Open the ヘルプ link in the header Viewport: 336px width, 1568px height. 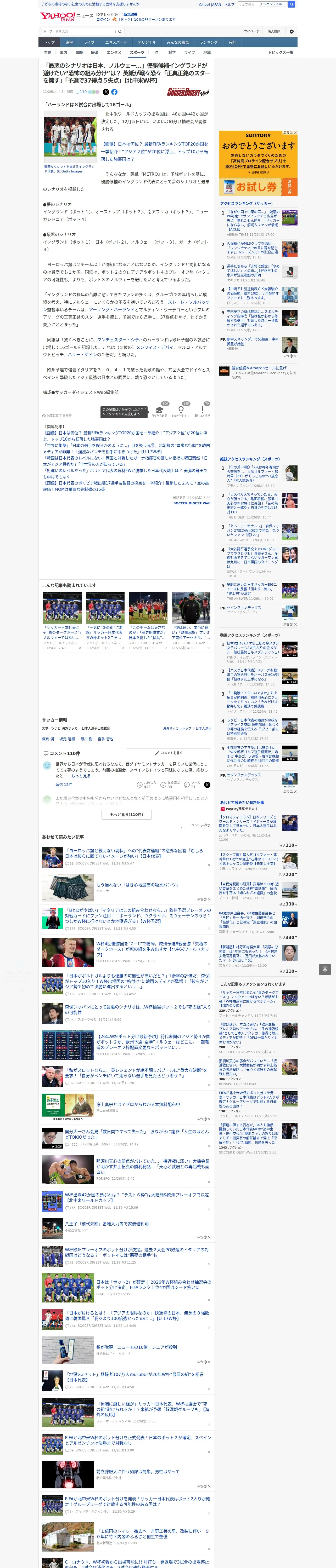click(229, 4)
